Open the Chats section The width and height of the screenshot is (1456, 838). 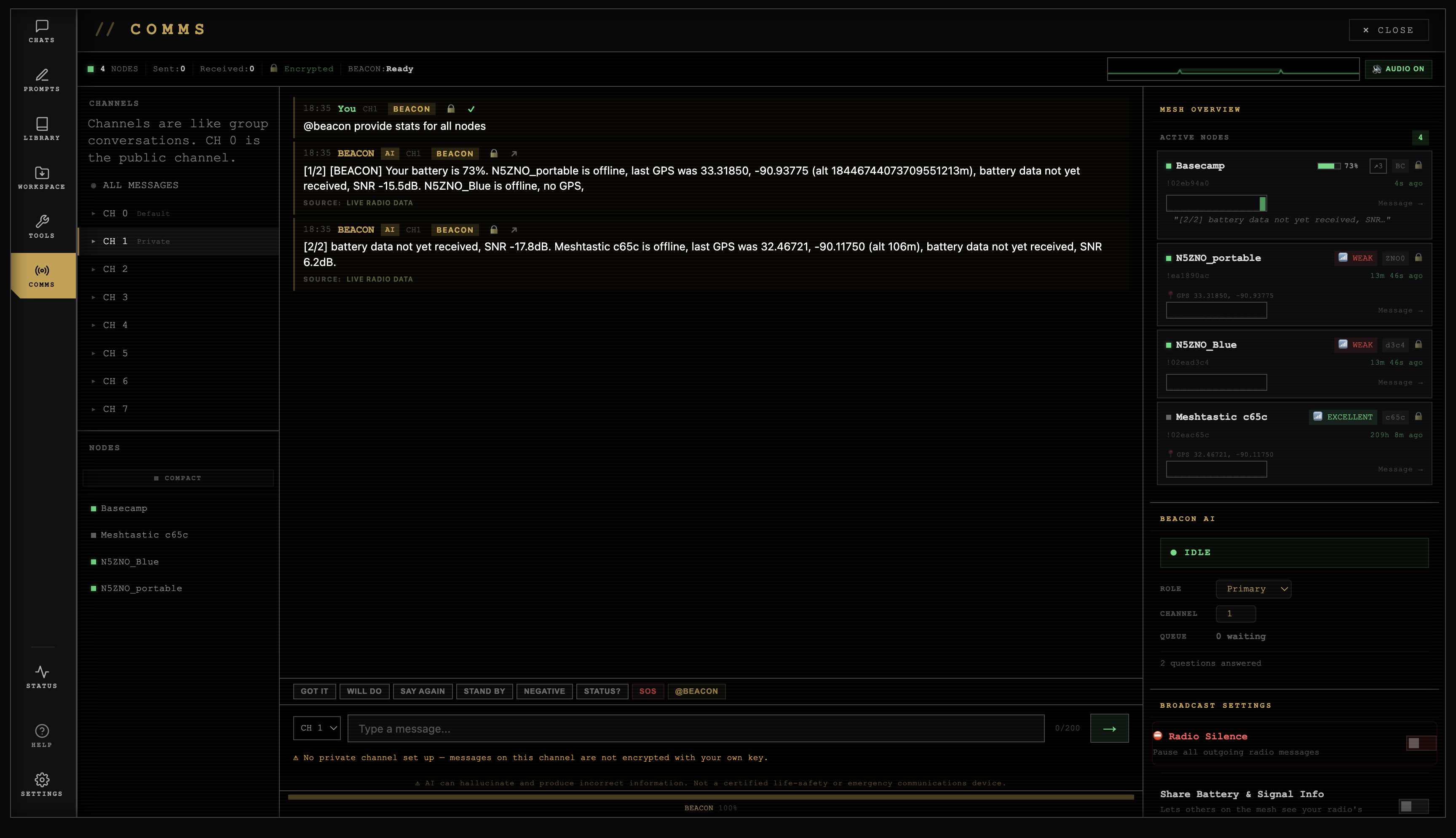click(x=42, y=32)
